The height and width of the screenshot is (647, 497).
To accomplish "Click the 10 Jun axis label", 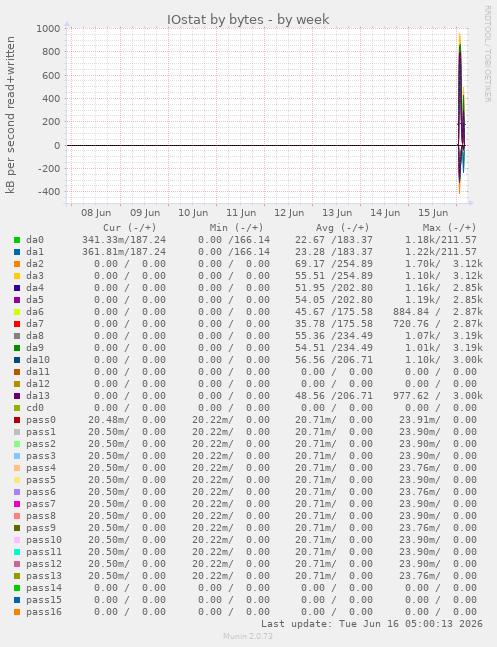I will click(193, 213).
